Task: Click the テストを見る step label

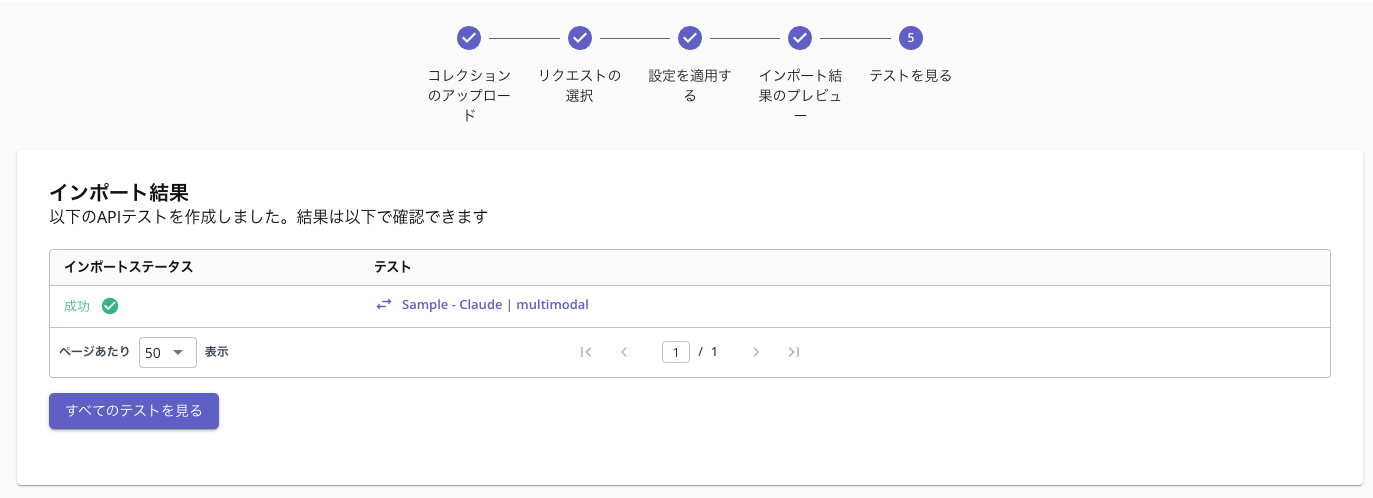Action: click(910, 76)
